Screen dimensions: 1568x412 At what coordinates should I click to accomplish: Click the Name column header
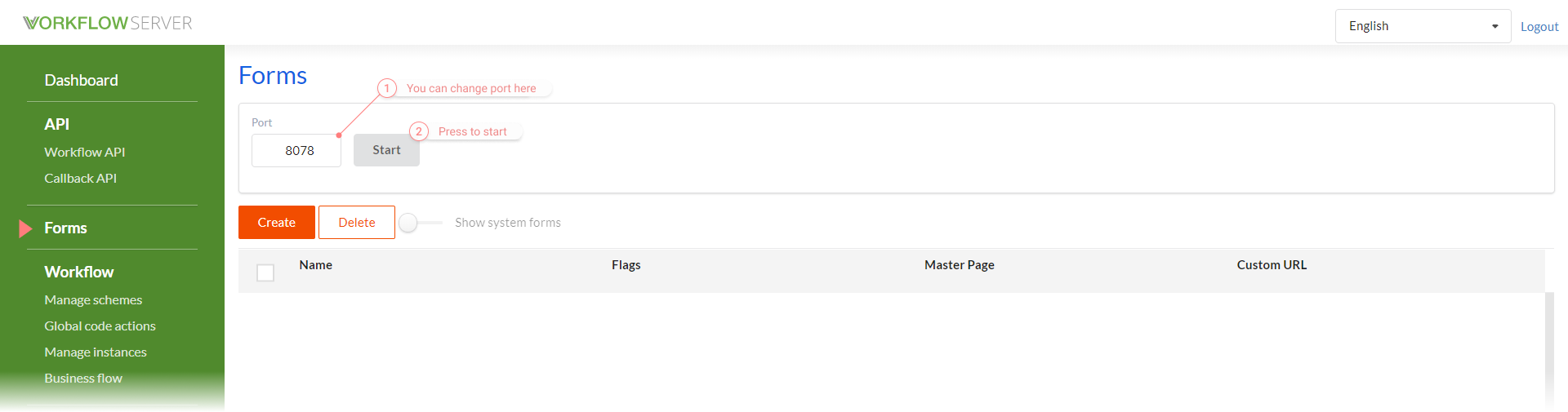tap(315, 265)
